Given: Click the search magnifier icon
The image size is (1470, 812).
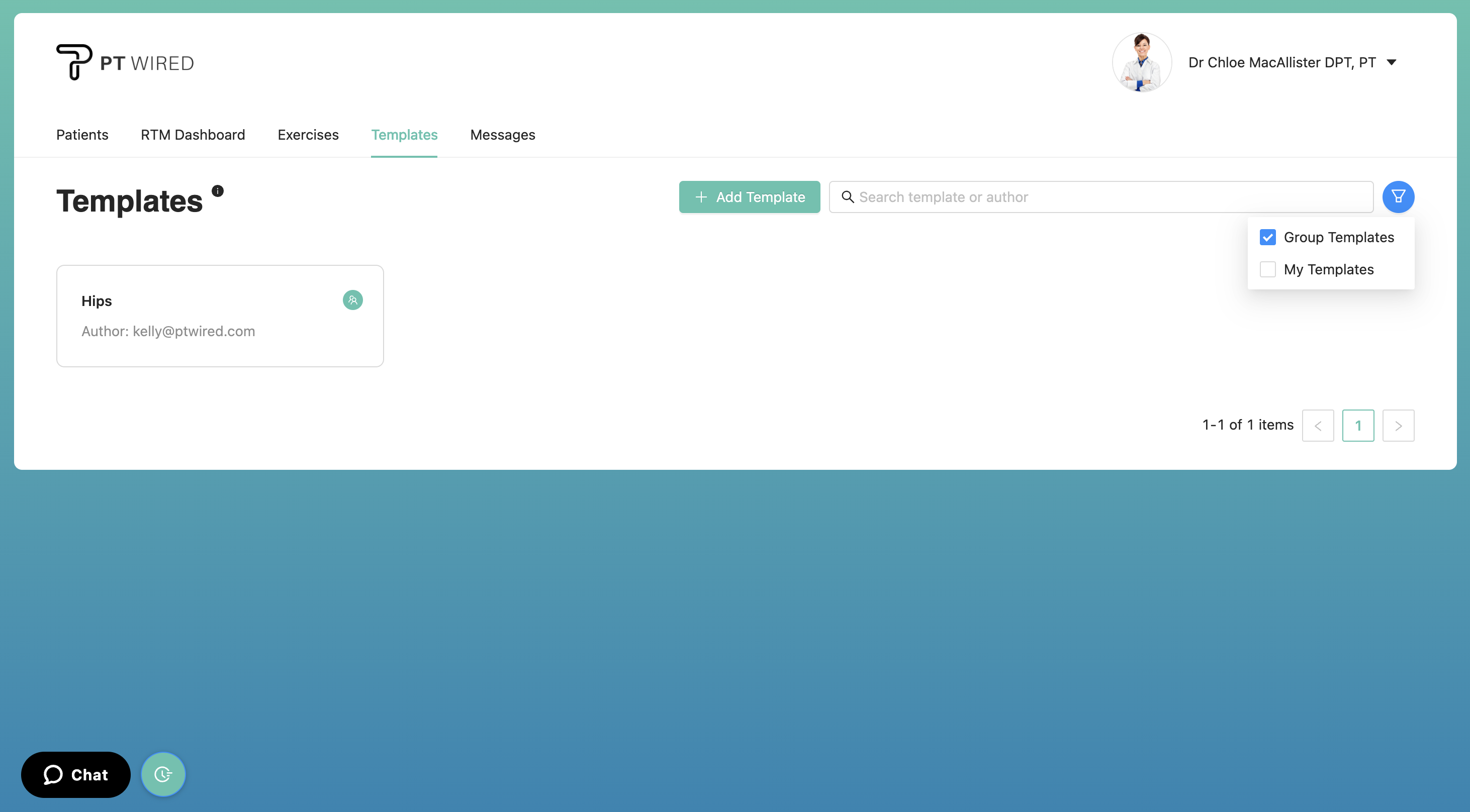Looking at the screenshot, I should pyautogui.click(x=848, y=197).
